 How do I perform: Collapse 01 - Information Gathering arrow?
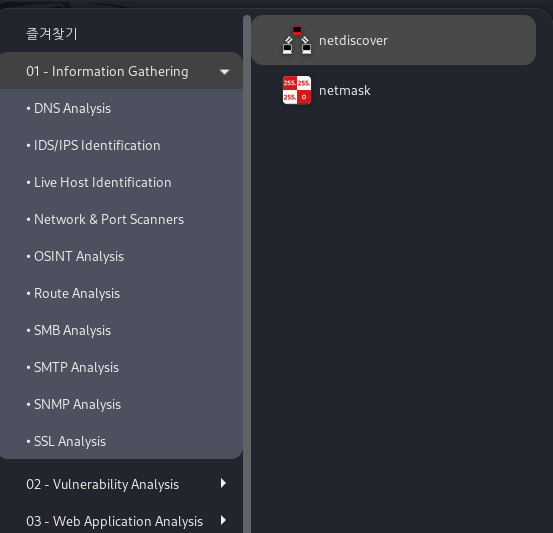[x=224, y=72]
